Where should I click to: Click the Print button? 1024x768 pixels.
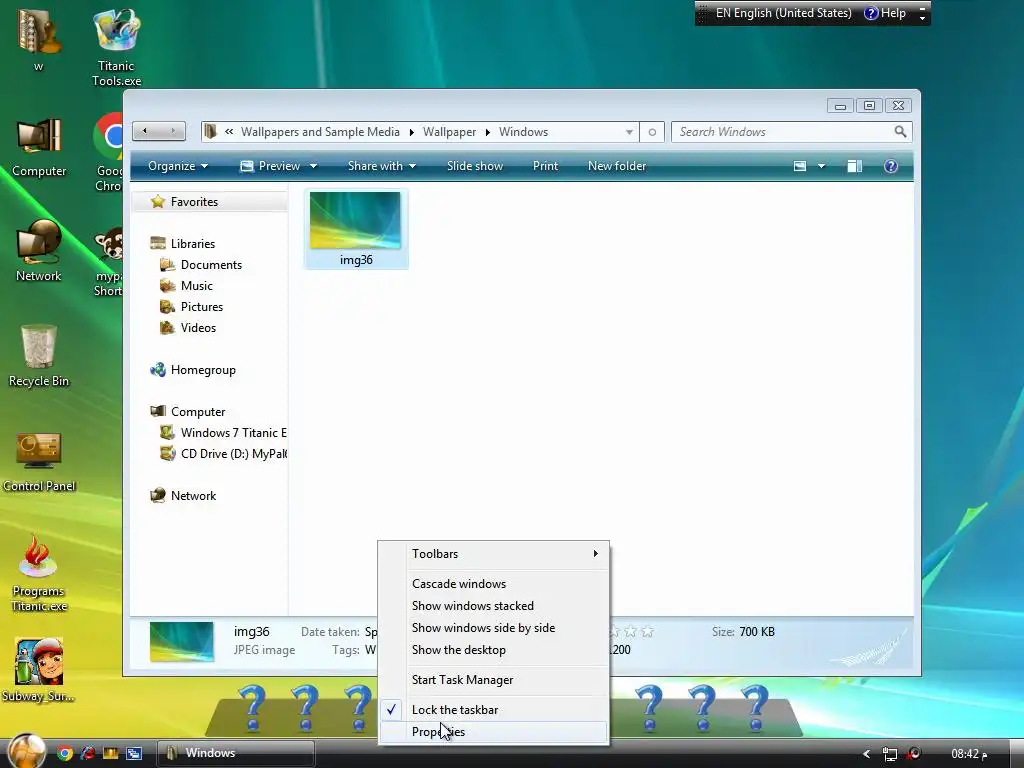coord(545,166)
